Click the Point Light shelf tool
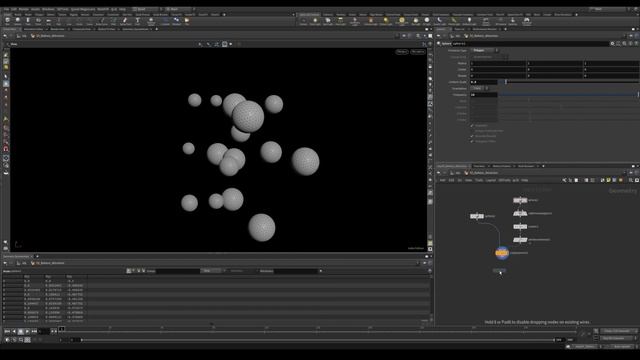 pos(315,21)
